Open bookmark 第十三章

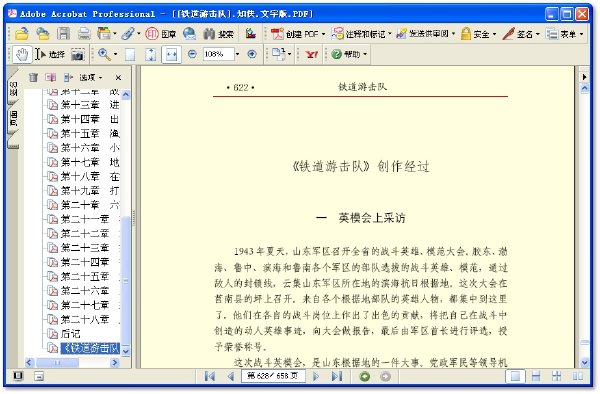(83, 104)
